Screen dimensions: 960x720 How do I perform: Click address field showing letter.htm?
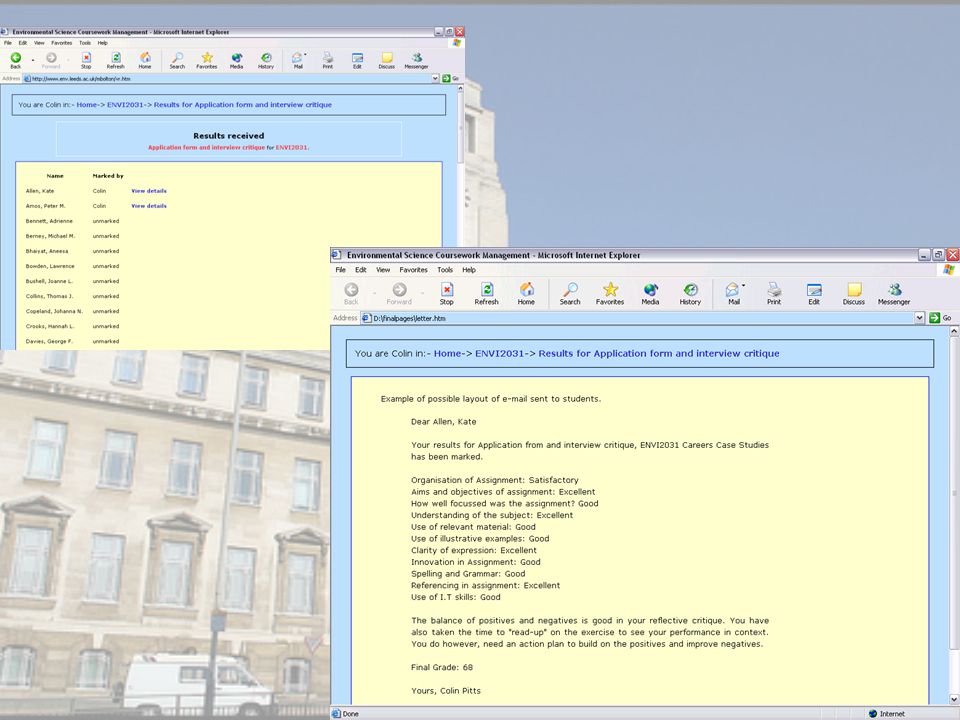643,318
